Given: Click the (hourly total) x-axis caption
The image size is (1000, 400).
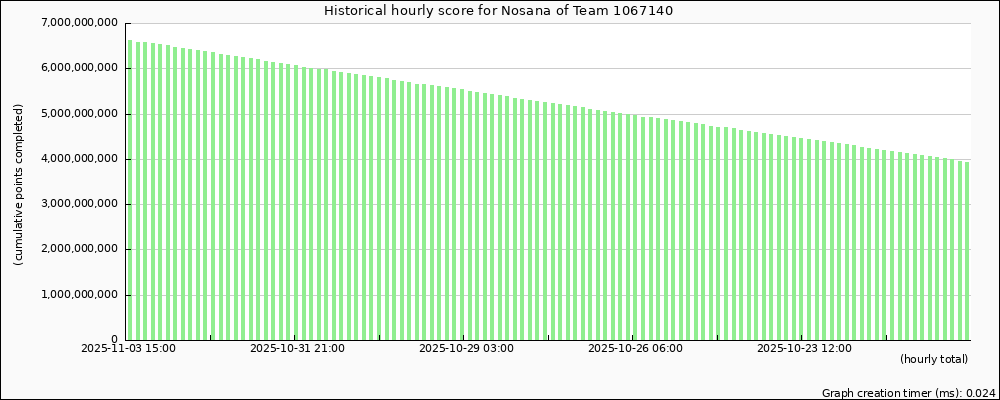Looking at the screenshot, I should coord(933,359).
